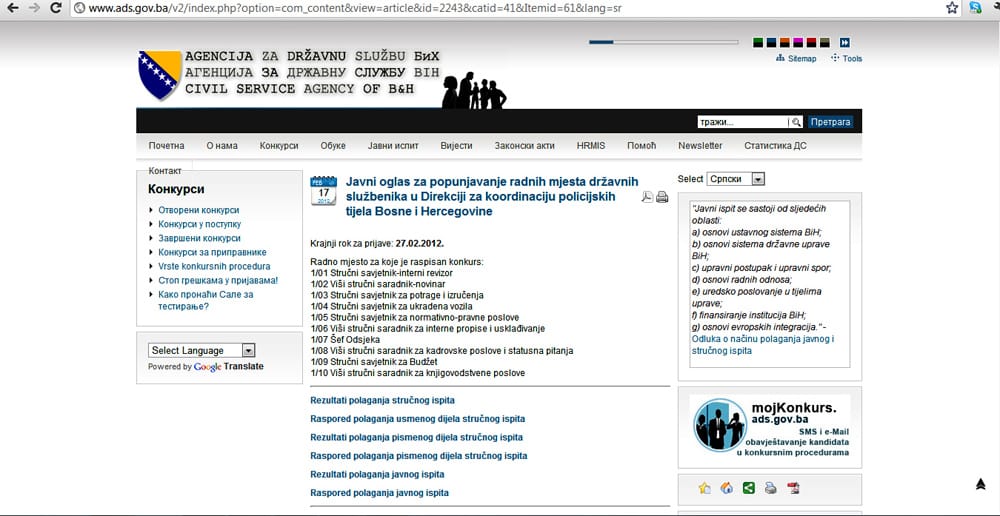Click the PDF icon beside the article title

click(647, 197)
